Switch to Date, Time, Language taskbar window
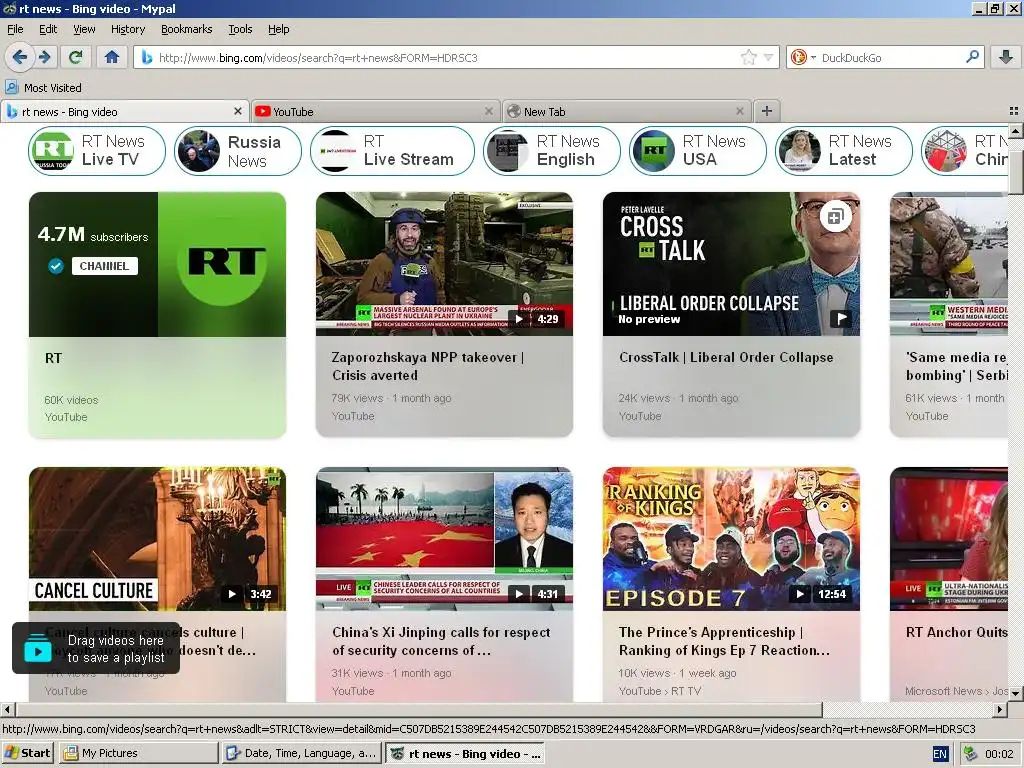The height and width of the screenshot is (768, 1024). coord(301,753)
